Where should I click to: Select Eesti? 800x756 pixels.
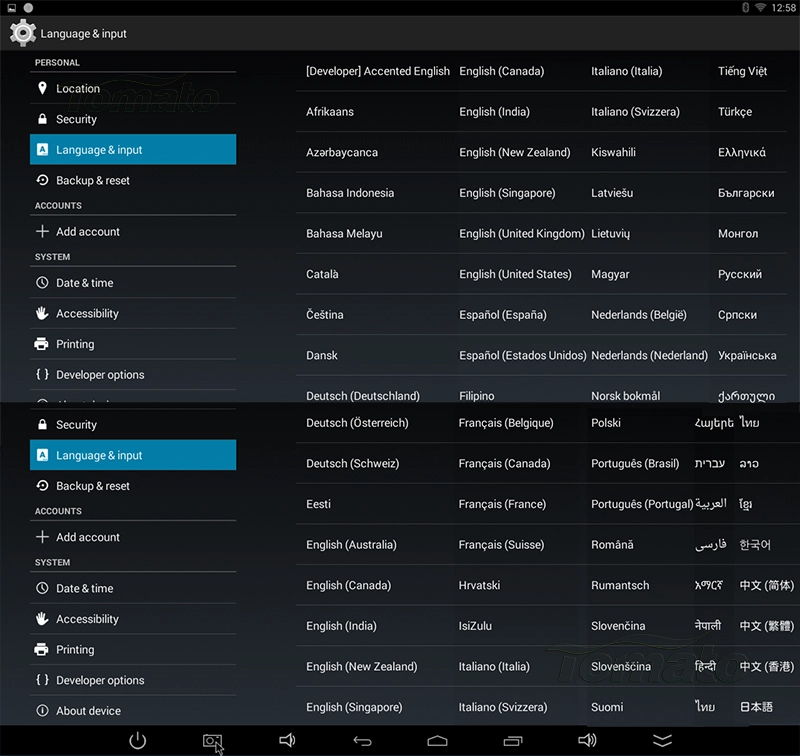tap(318, 504)
